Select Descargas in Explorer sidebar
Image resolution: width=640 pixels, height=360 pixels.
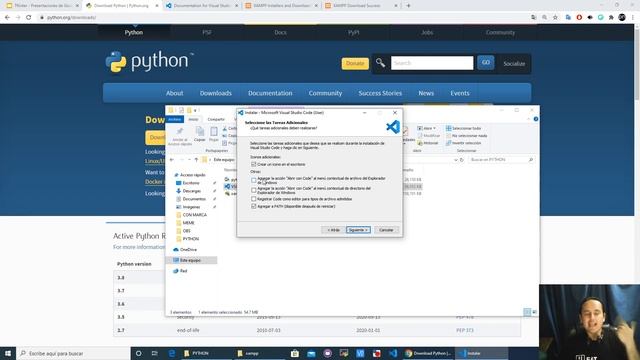(x=191, y=191)
